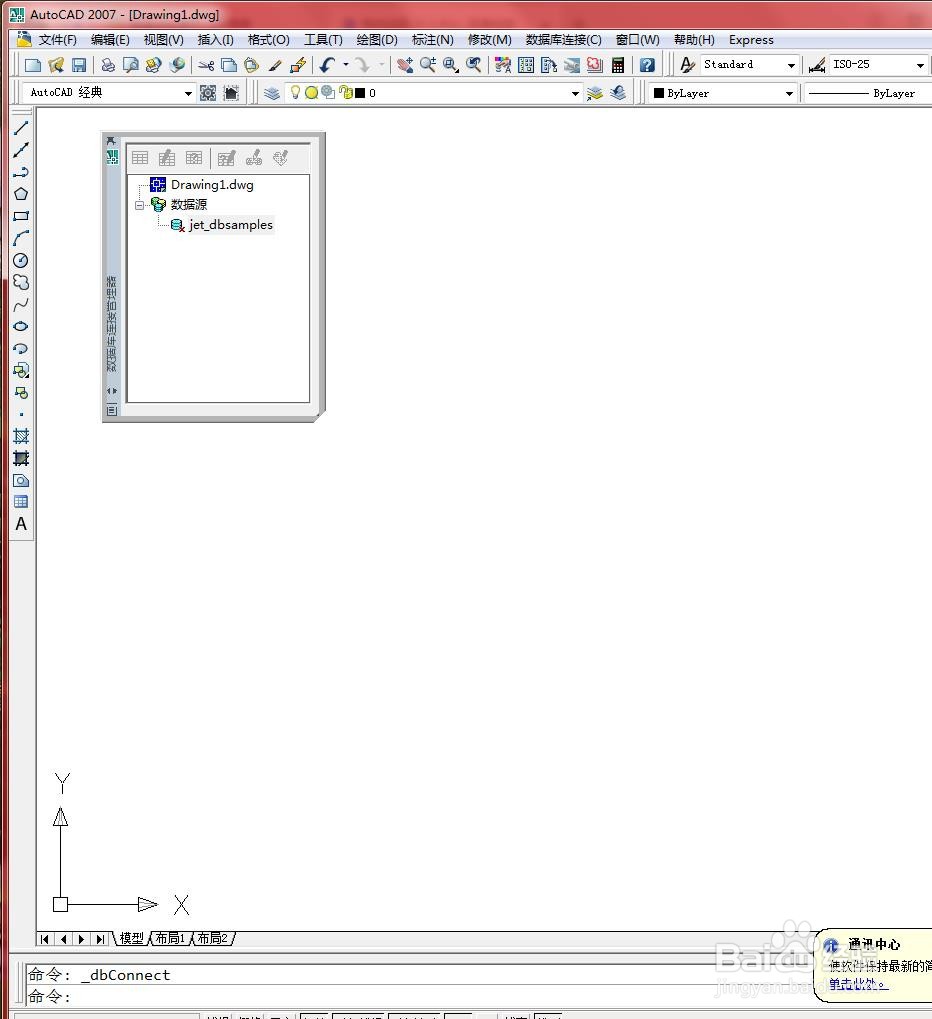The width and height of the screenshot is (932, 1019).
Task: Open the ISO-25 dimension style dropdown
Action: point(920,65)
